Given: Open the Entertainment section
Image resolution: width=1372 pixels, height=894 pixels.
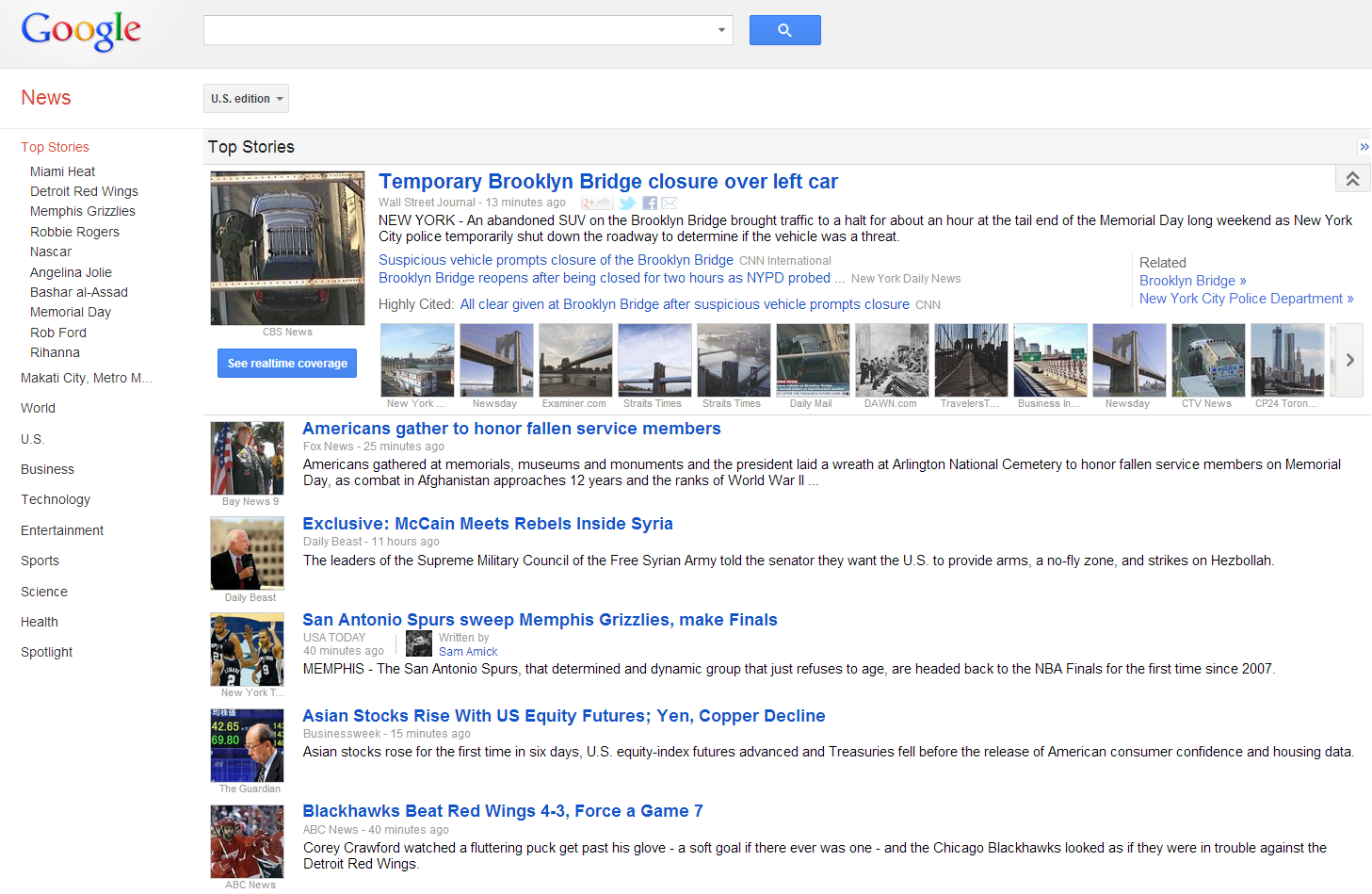Looking at the screenshot, I should click(x=62, y=530).
